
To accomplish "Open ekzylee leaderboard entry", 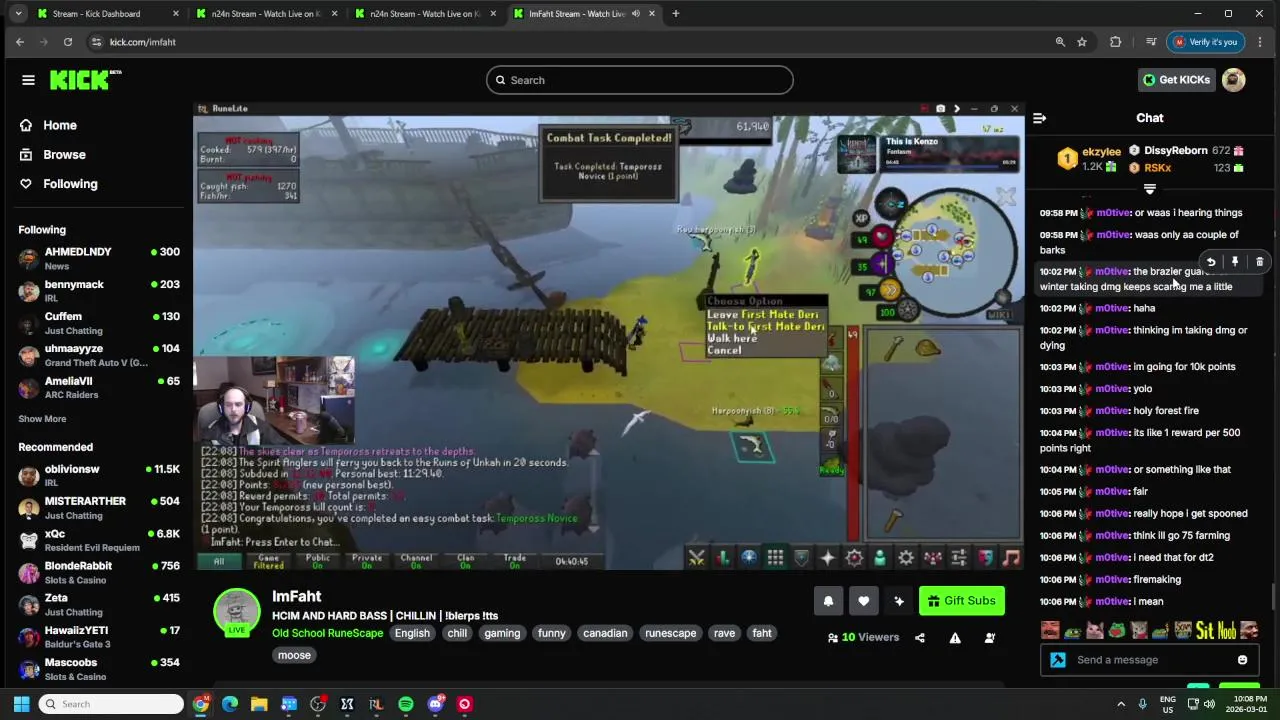I will pyautogui.click(x=1089, y=159).
